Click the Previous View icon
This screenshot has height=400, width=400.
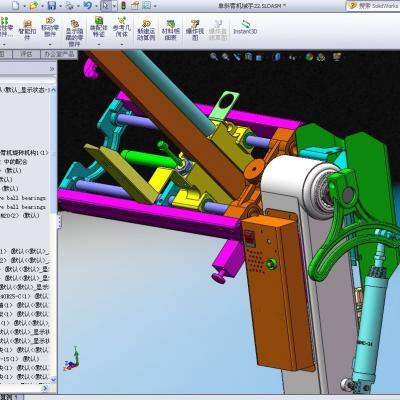coord(237,57)
